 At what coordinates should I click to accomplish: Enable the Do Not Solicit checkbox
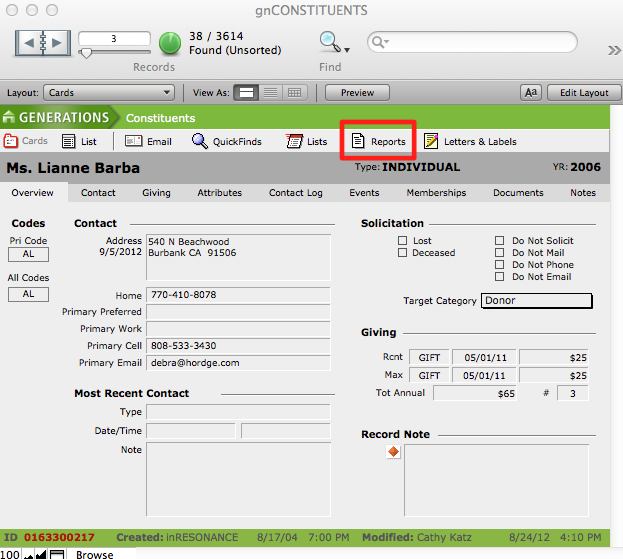500,241
